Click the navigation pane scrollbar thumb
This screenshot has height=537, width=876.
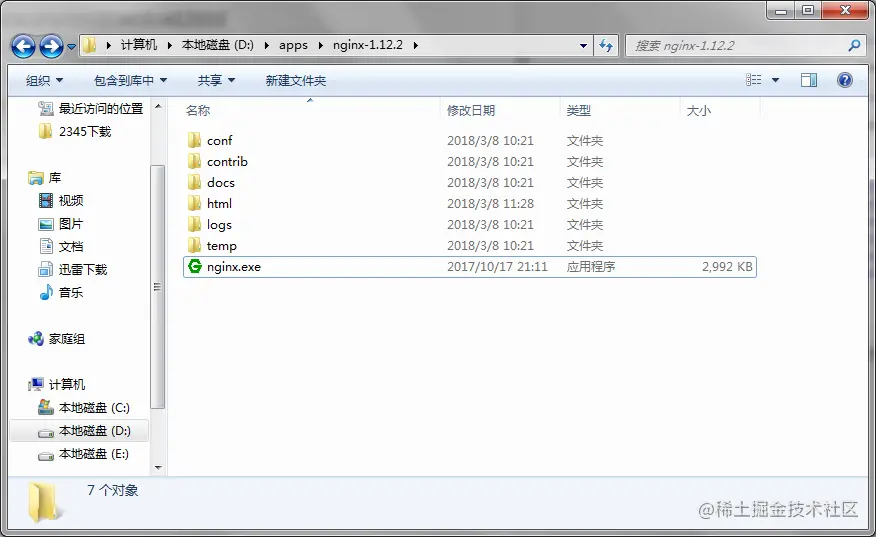point(158,287)
